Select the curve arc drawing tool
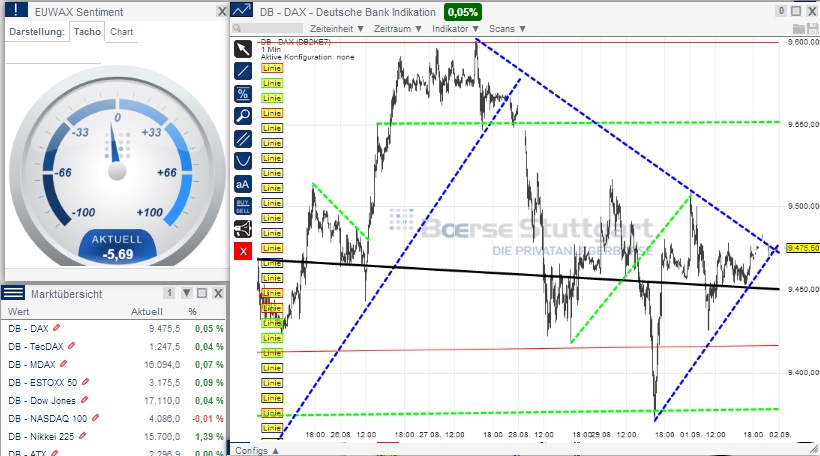820x456 pixels. 243,161
